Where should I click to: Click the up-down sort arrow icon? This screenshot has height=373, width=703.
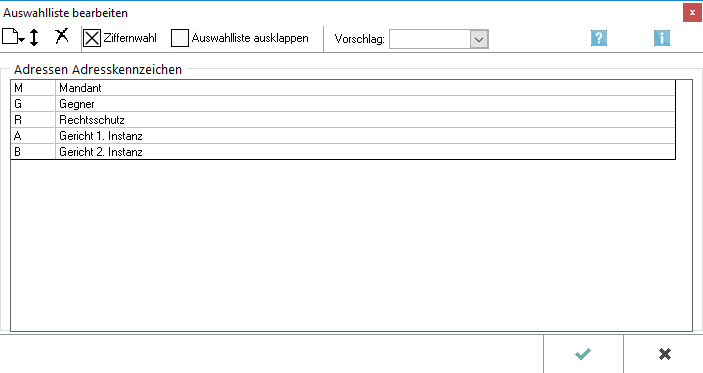pos(34,37)
